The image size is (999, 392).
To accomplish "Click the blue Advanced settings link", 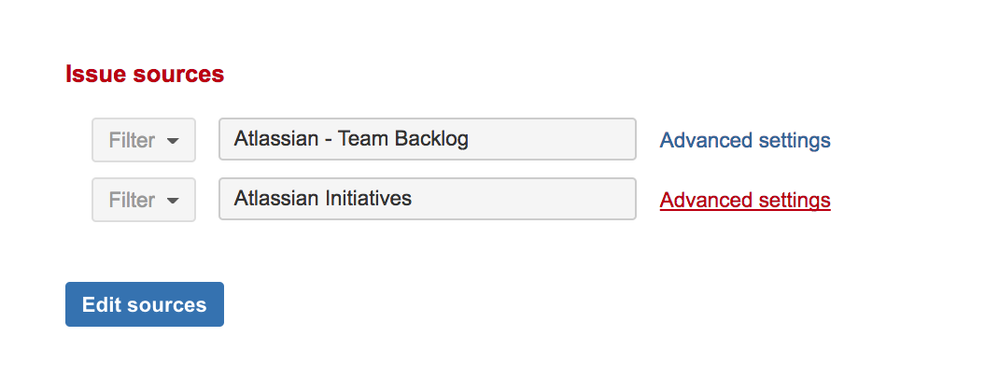I will pyautogui.click(x=745, y=140).
